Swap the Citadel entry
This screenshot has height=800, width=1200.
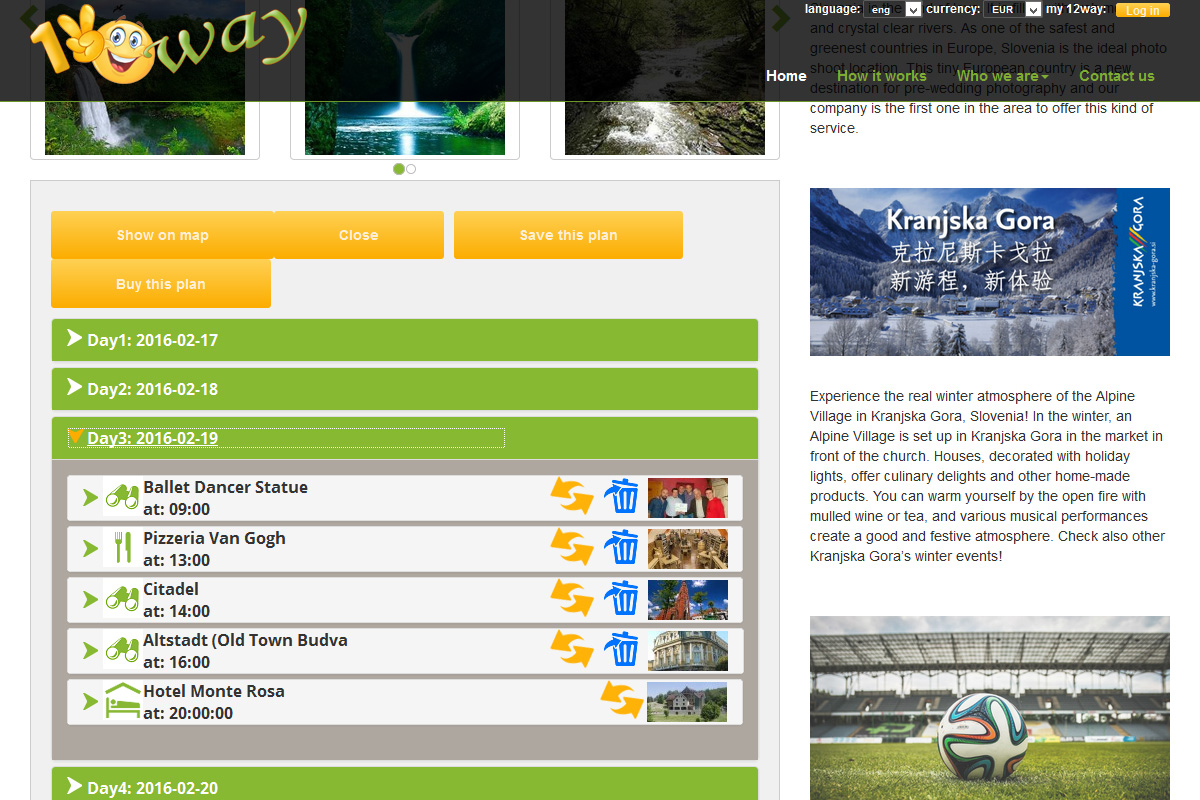[572, 598]
